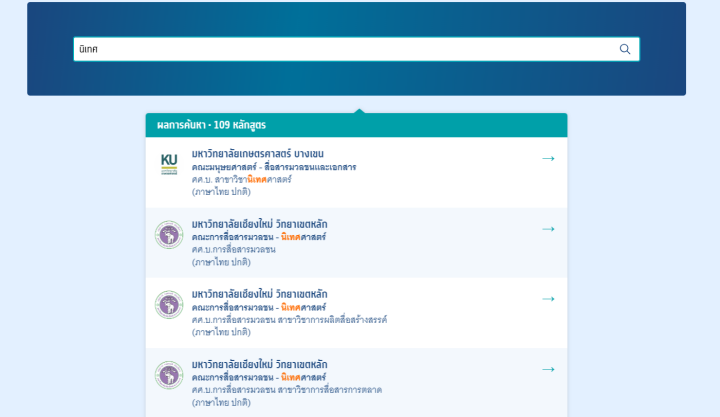Click the magnifier search icon
Viewport: 720px width, 417px height.
tap(625, 49)
